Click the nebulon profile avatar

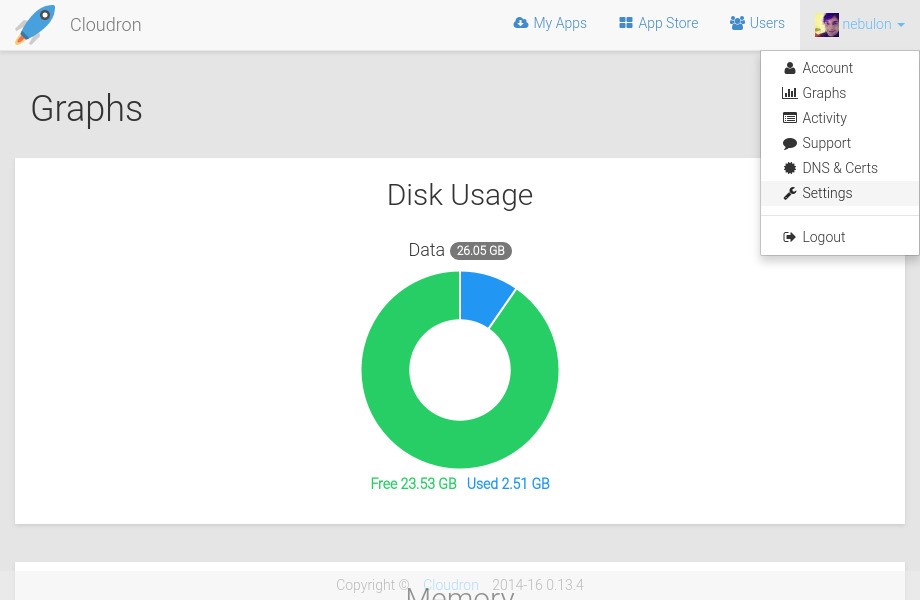(x=827, y=25)
